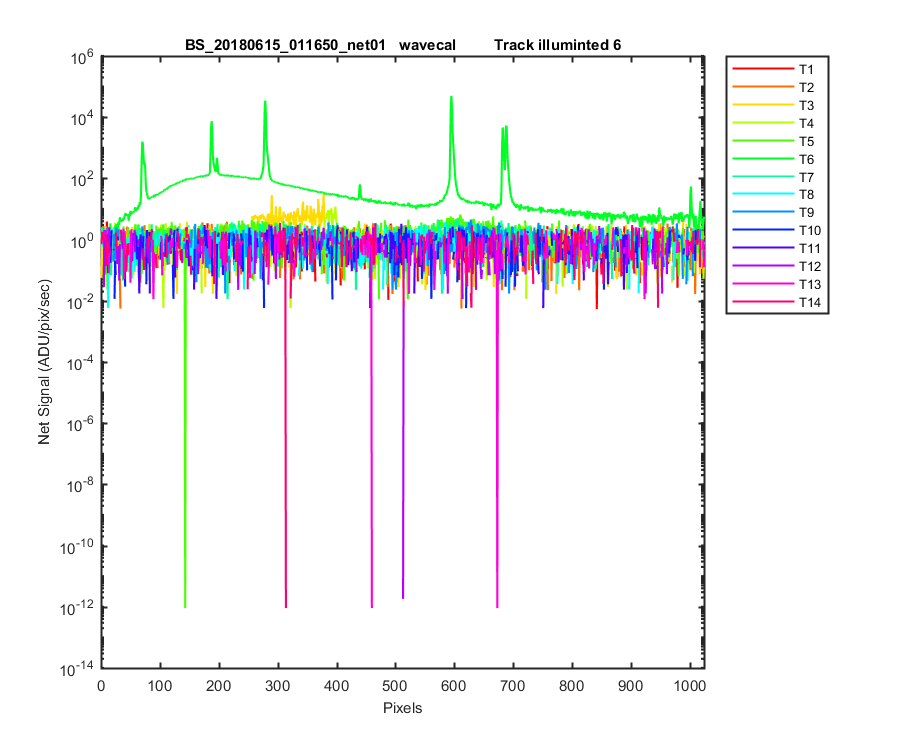Click 'Track illuminted 6' title text
Screen dimensions: 900x750
pyautogui.click(x=557, y=45)
